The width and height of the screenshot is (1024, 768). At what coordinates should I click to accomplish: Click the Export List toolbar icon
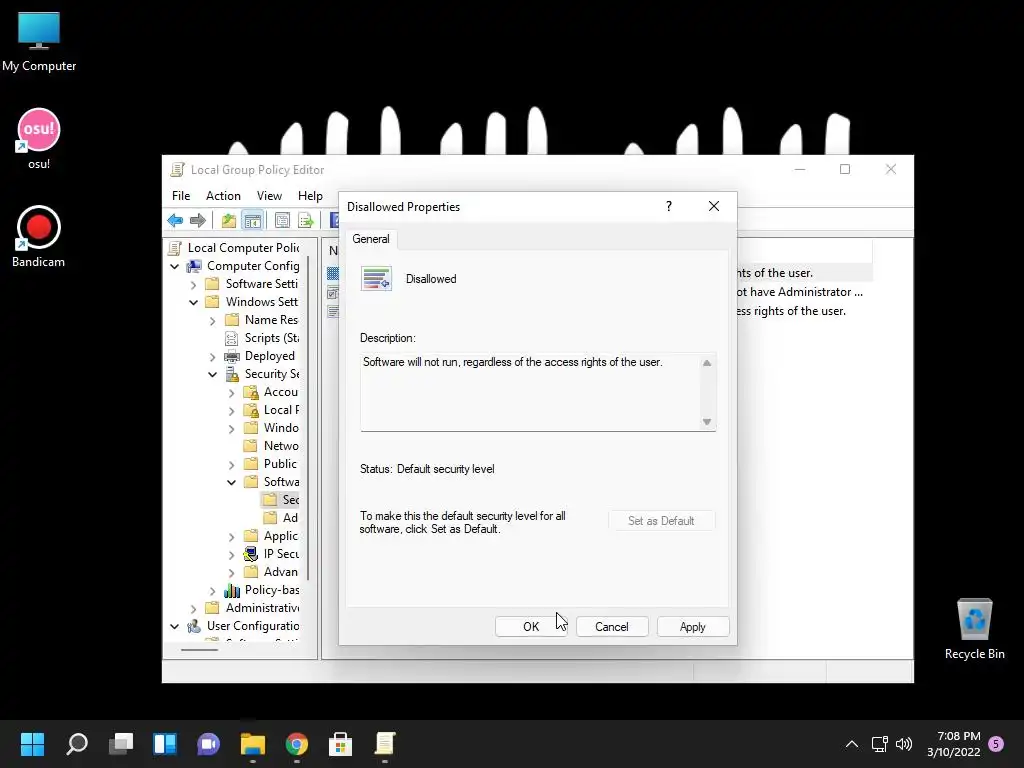click(306, 221)
